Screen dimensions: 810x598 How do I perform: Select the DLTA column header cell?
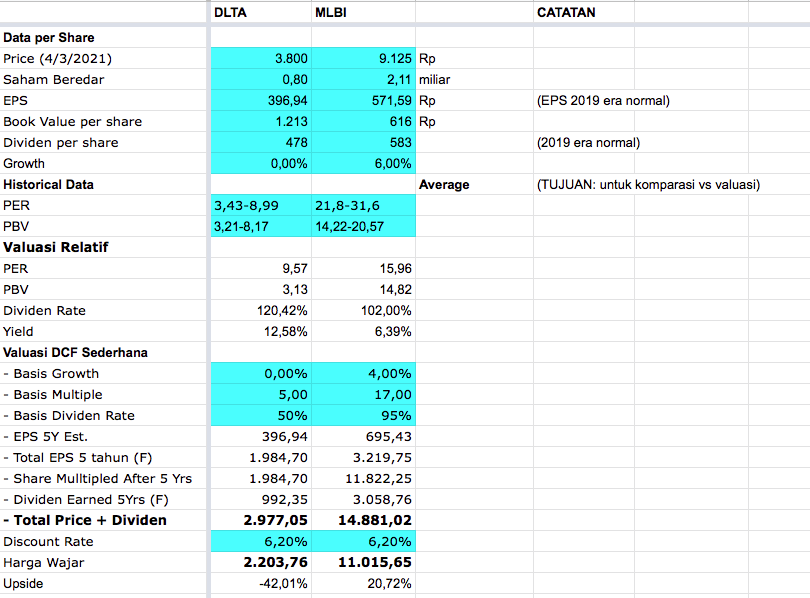[260, 13]
